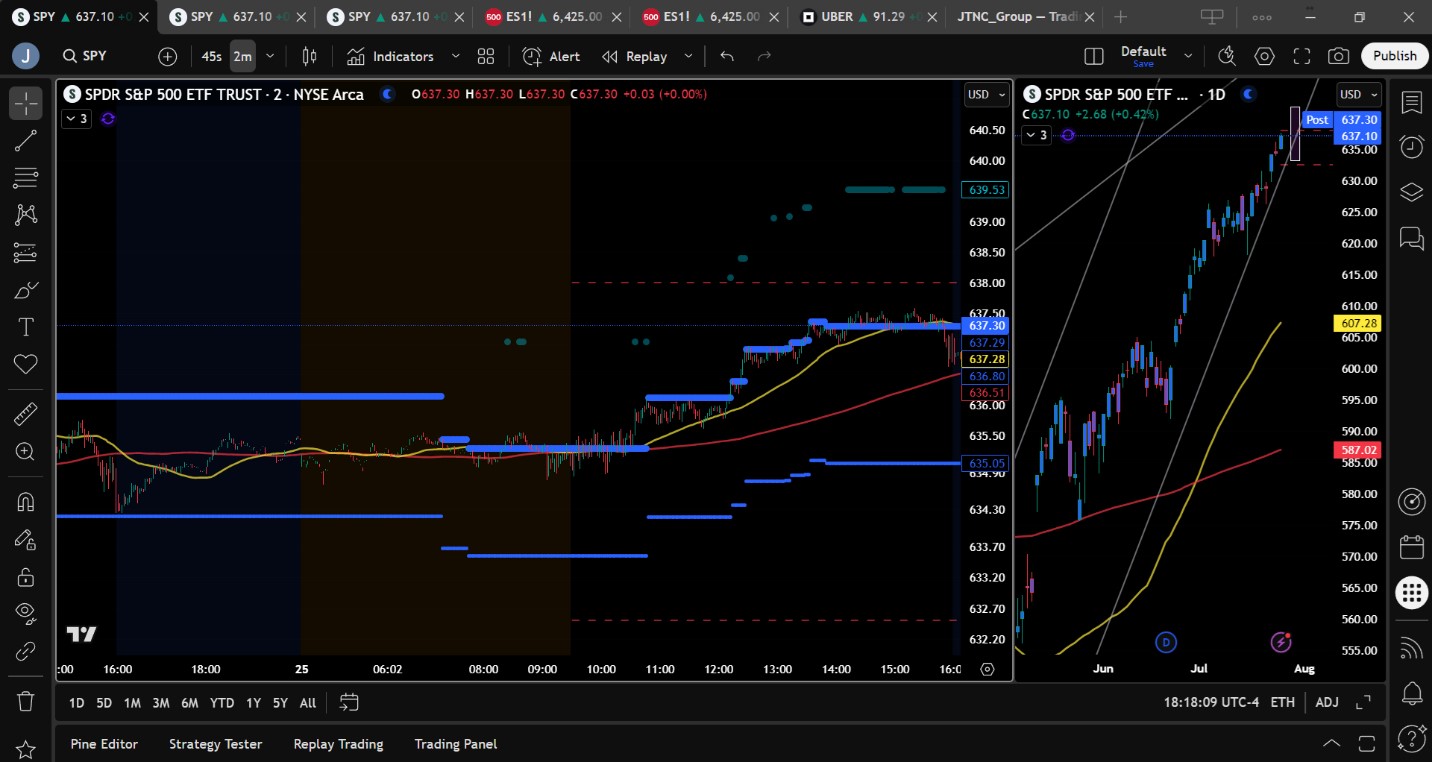Switch chart to fullscreen mode
The width and height of the screenshot is (1432, 762).
[1301, 56]
